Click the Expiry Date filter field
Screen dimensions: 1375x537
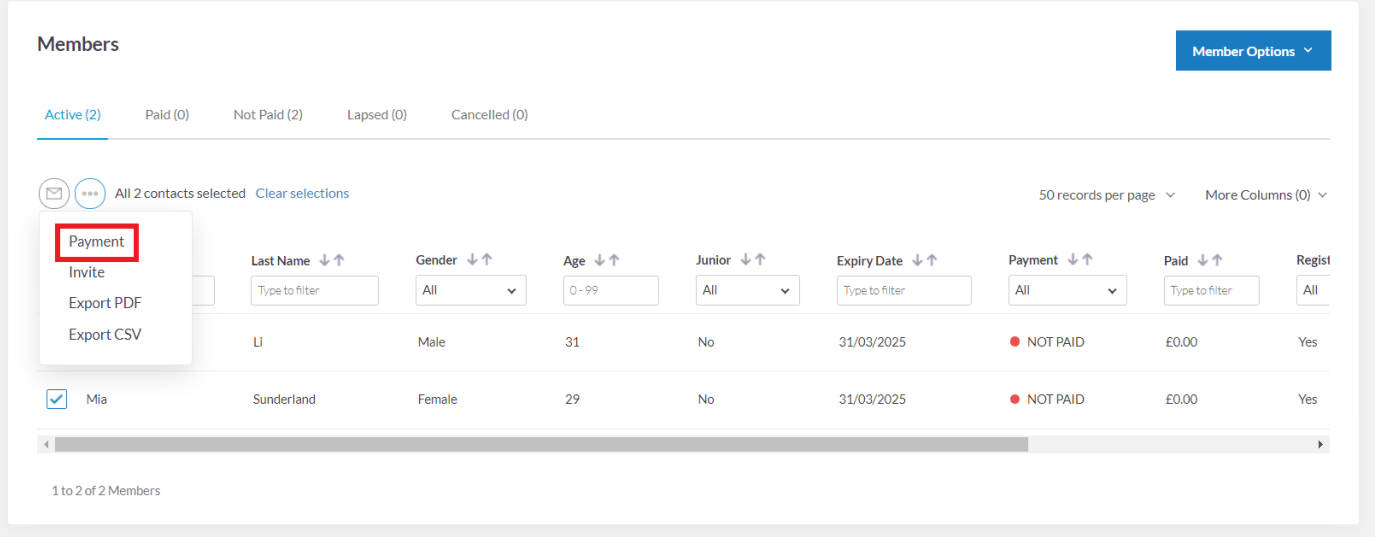904,290
